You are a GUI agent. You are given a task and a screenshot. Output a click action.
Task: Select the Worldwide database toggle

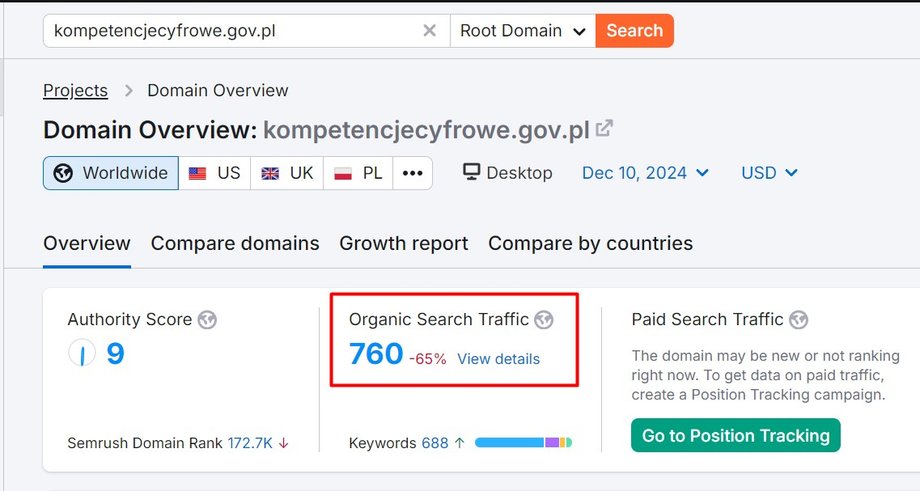[111, 173]
